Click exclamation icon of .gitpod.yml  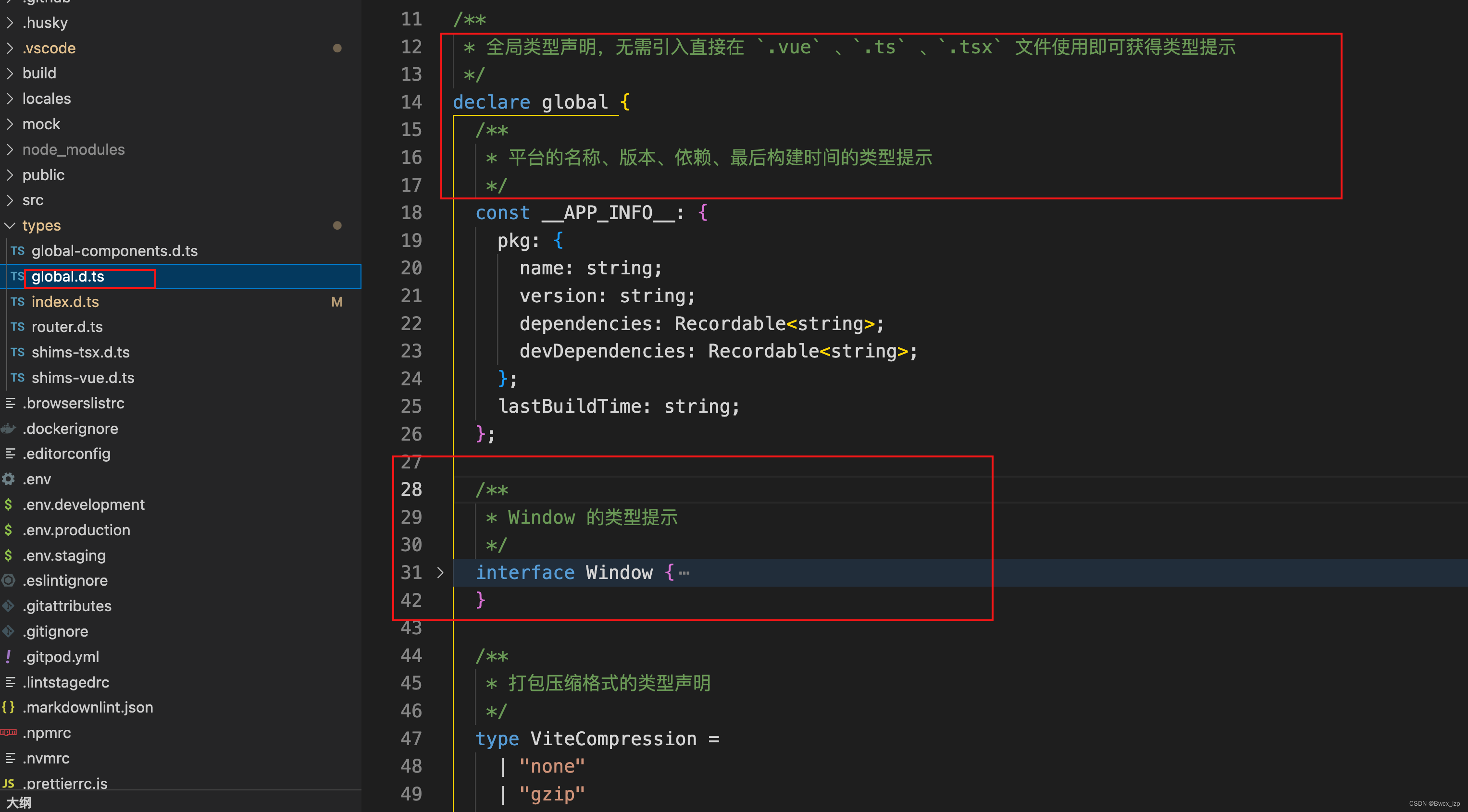point(8,657)
